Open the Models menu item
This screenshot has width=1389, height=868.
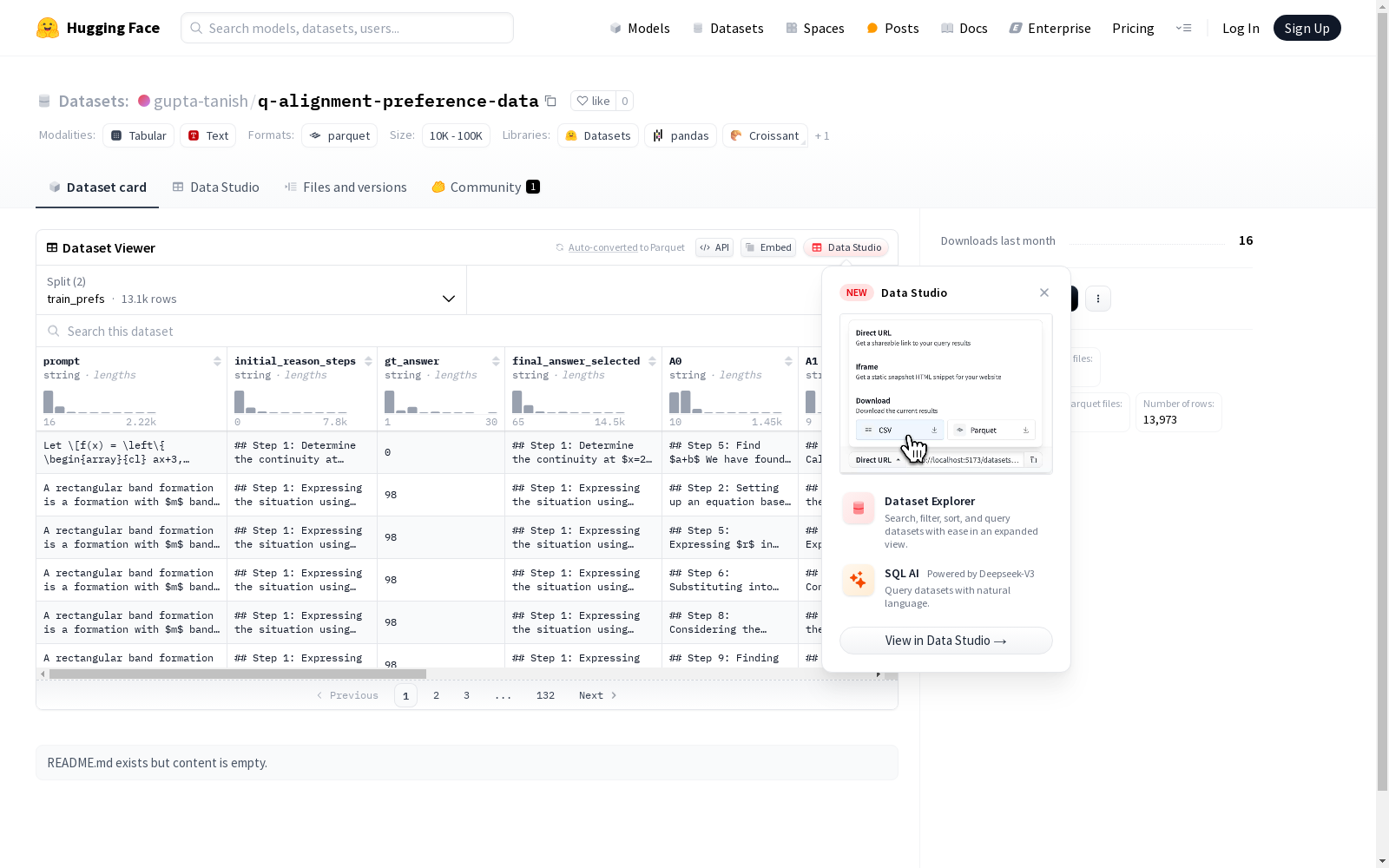640,28
